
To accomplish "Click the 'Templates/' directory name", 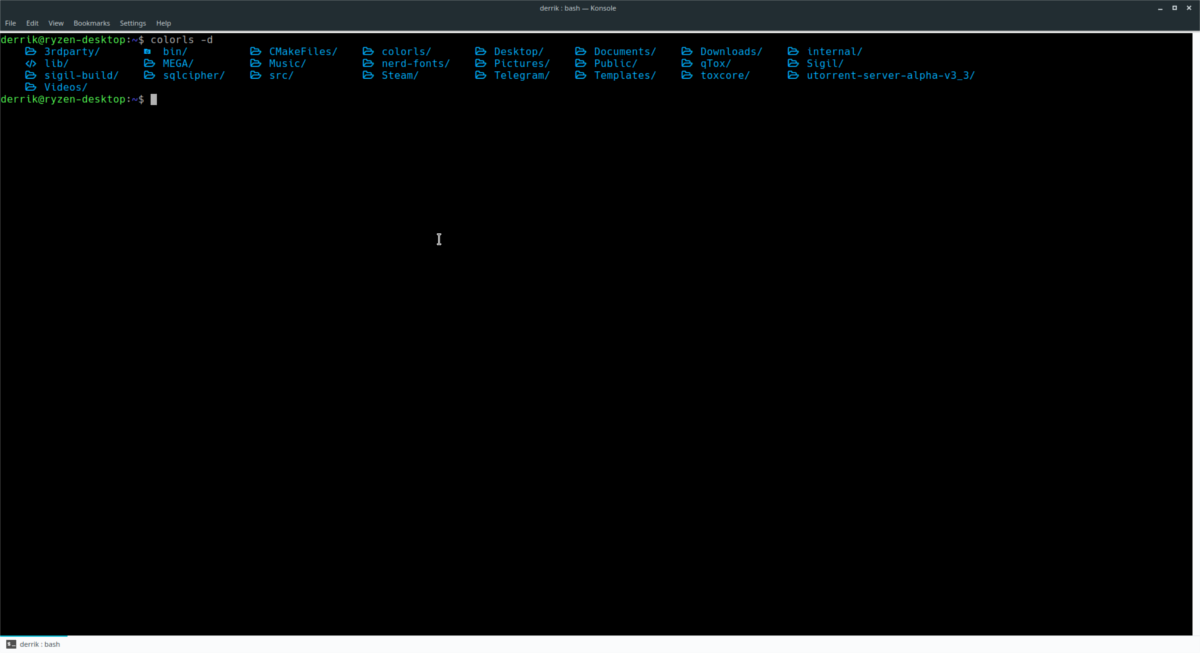I will click(x=625, y=76).
